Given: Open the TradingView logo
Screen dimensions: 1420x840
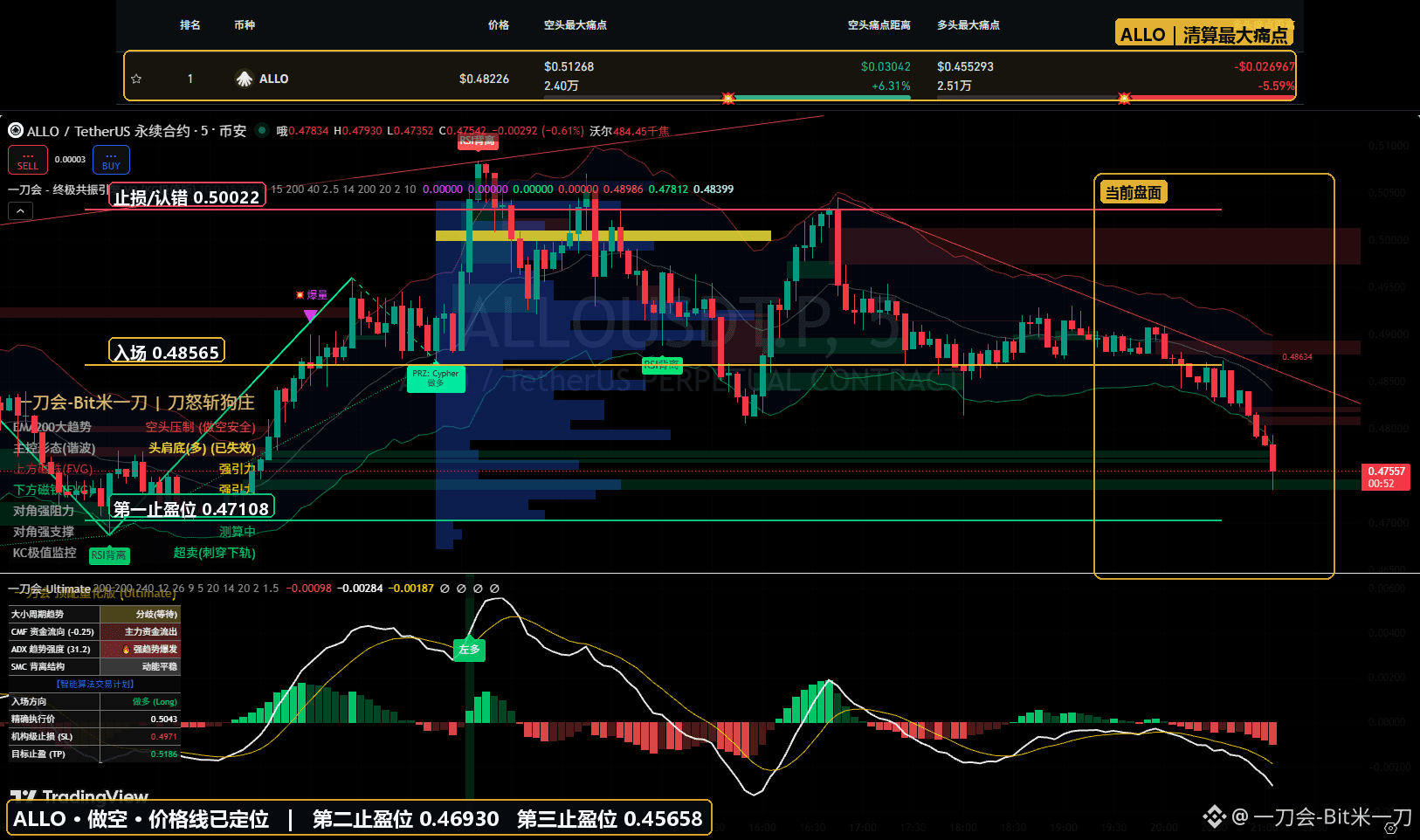Looking at the screenshot, I should [79, 795].
